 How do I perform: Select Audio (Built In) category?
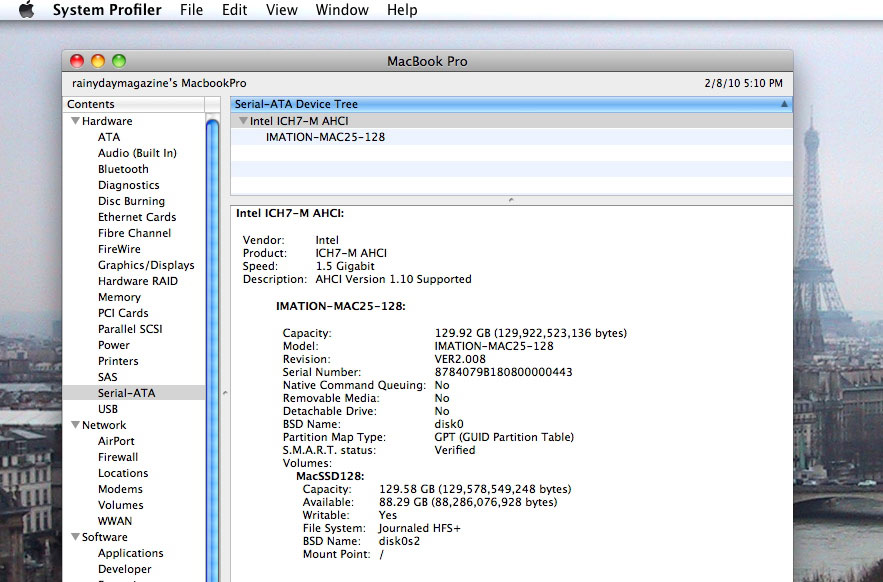137,153
